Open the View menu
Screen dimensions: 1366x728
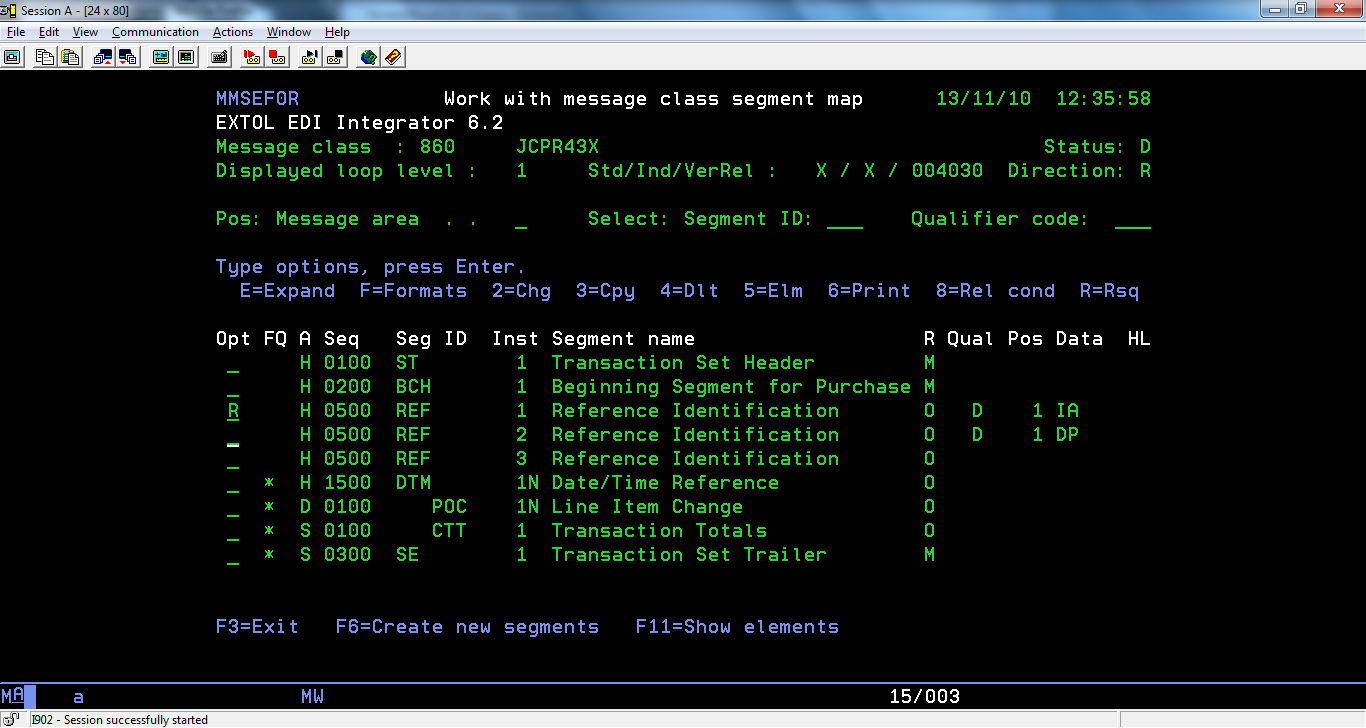click(x=85, y=32)
